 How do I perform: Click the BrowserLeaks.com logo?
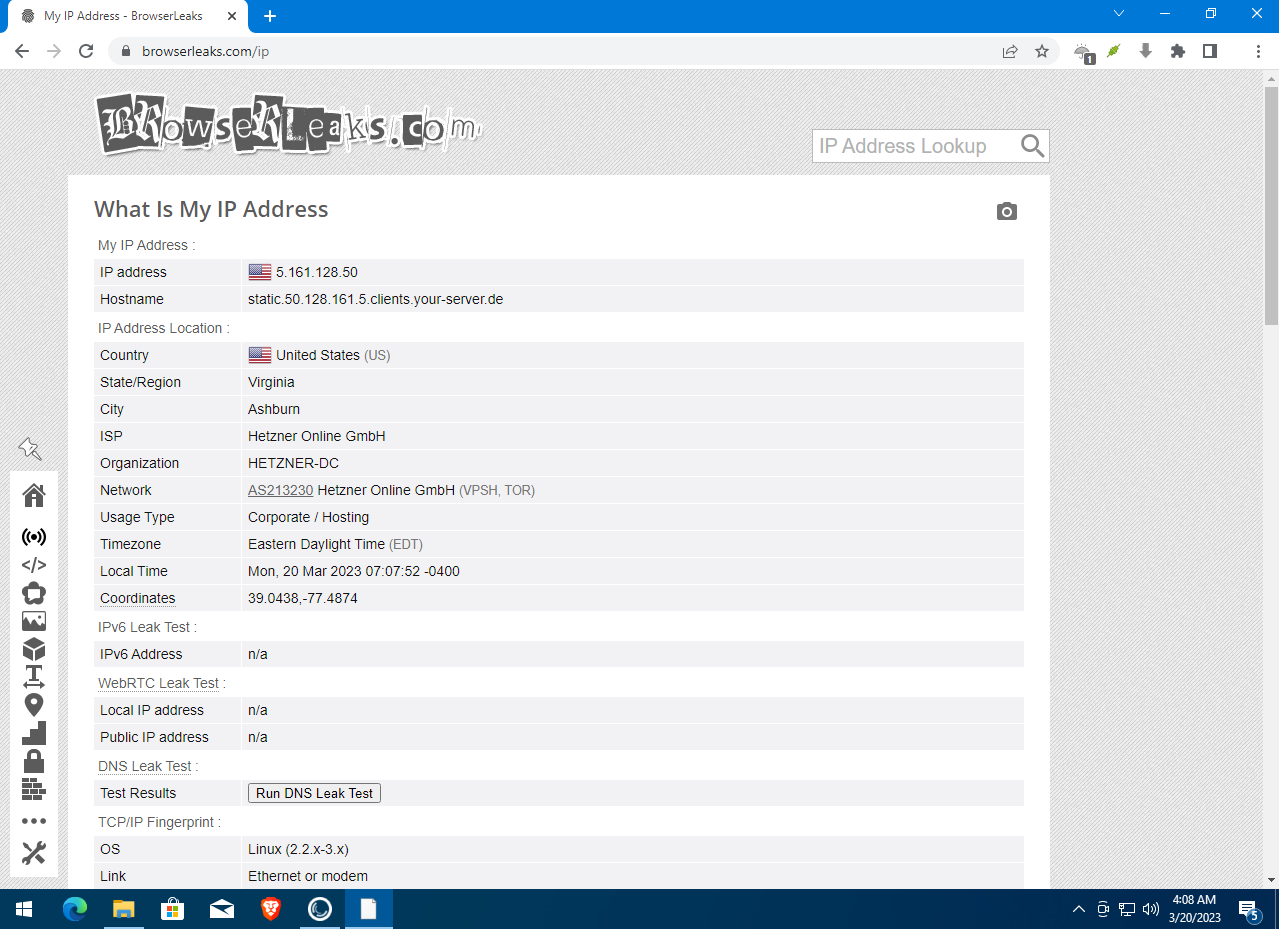pos(288,124)
